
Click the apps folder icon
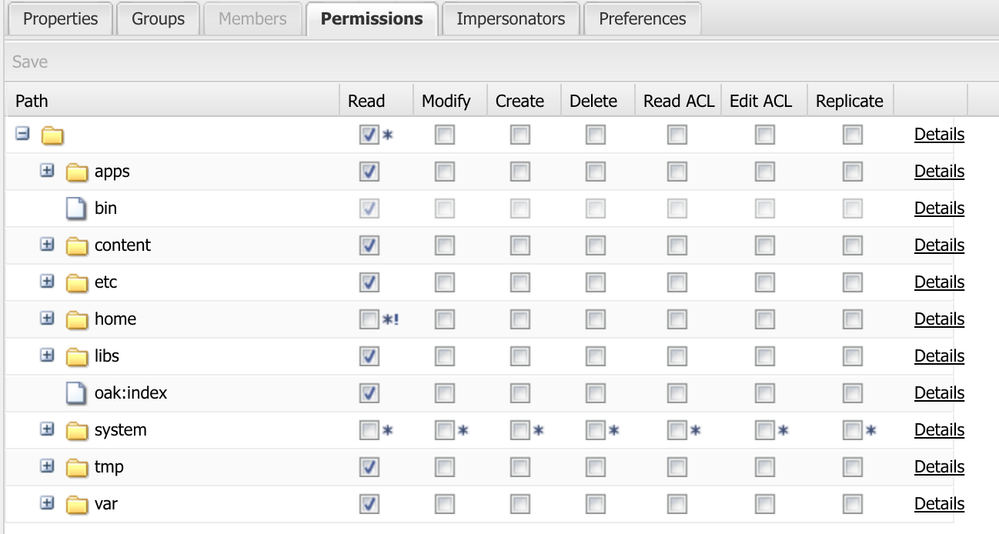tap(77, 172)
